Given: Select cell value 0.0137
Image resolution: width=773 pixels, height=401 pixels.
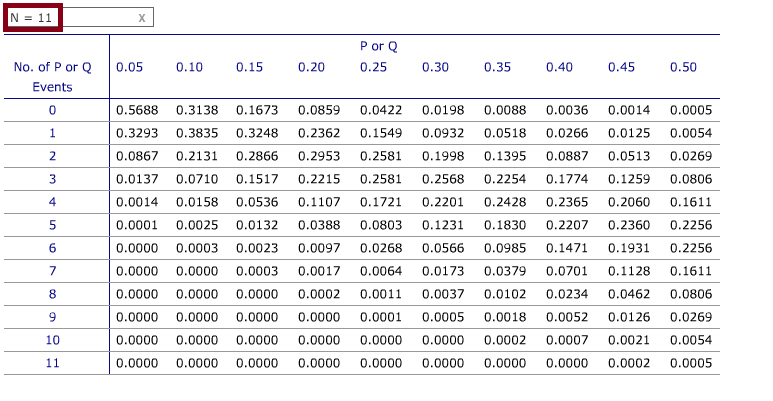Looking at the screenshot, I should tap(137, 179).
